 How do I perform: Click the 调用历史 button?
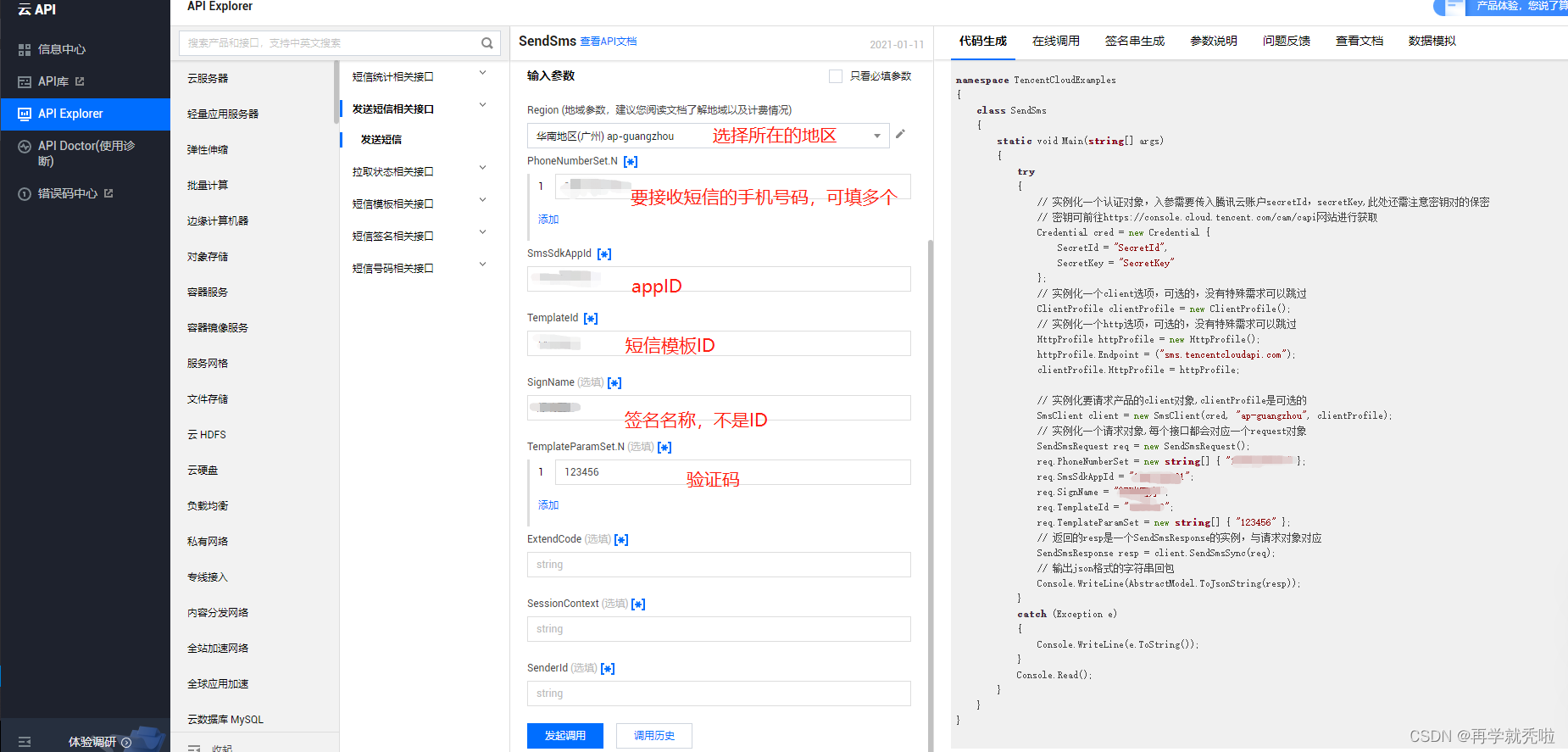pyautogui.click(x=654, y=736)
